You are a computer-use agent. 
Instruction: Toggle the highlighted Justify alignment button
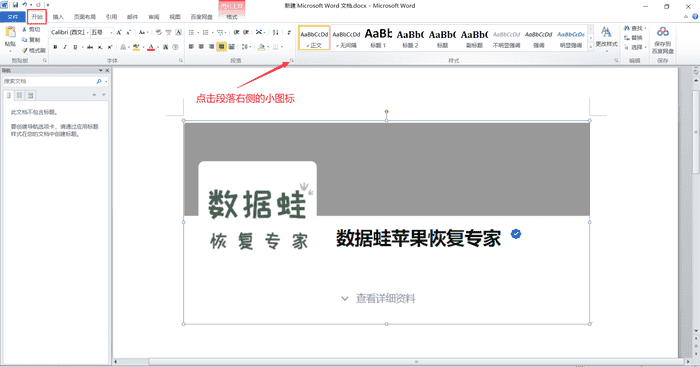pyautogui.click(x=221, y=46)
